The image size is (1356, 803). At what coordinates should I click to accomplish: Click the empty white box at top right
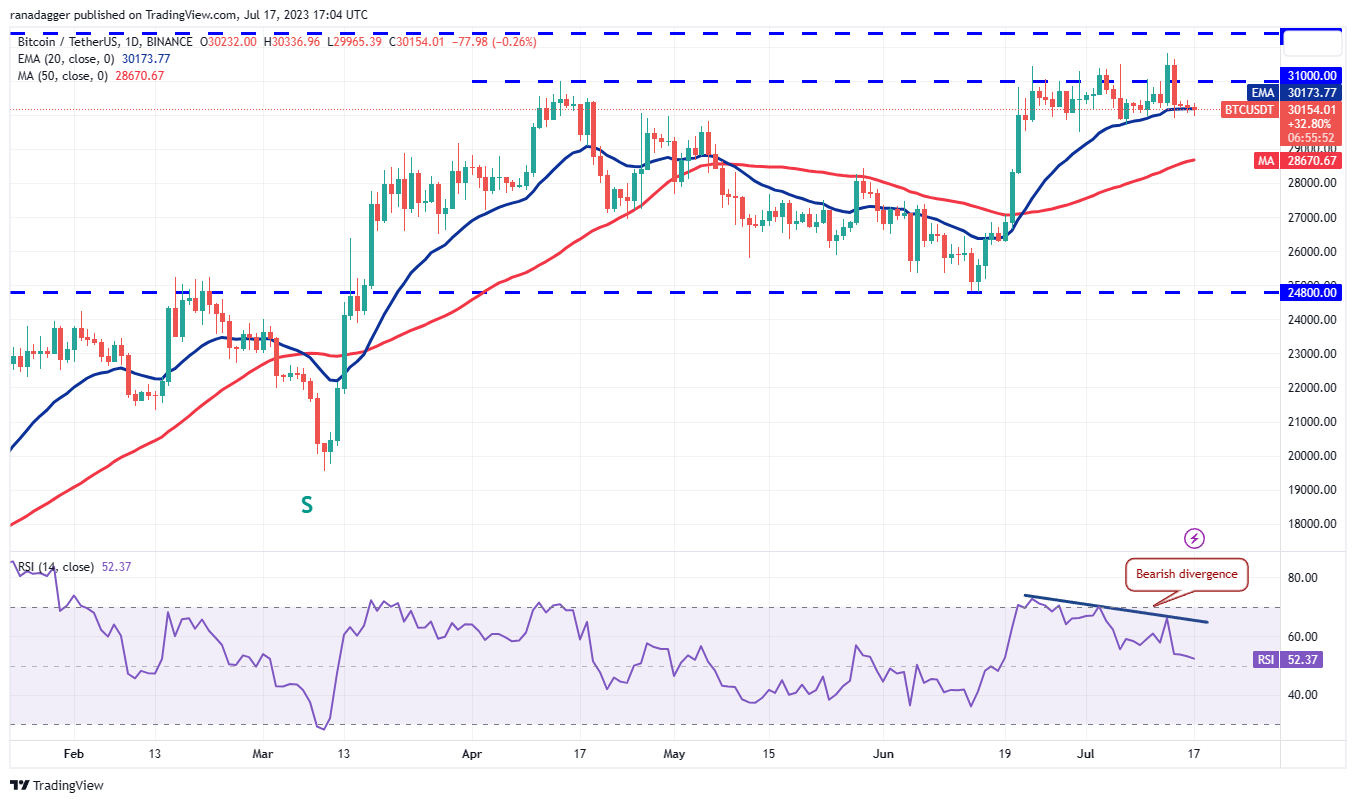tap(1311, 42)
